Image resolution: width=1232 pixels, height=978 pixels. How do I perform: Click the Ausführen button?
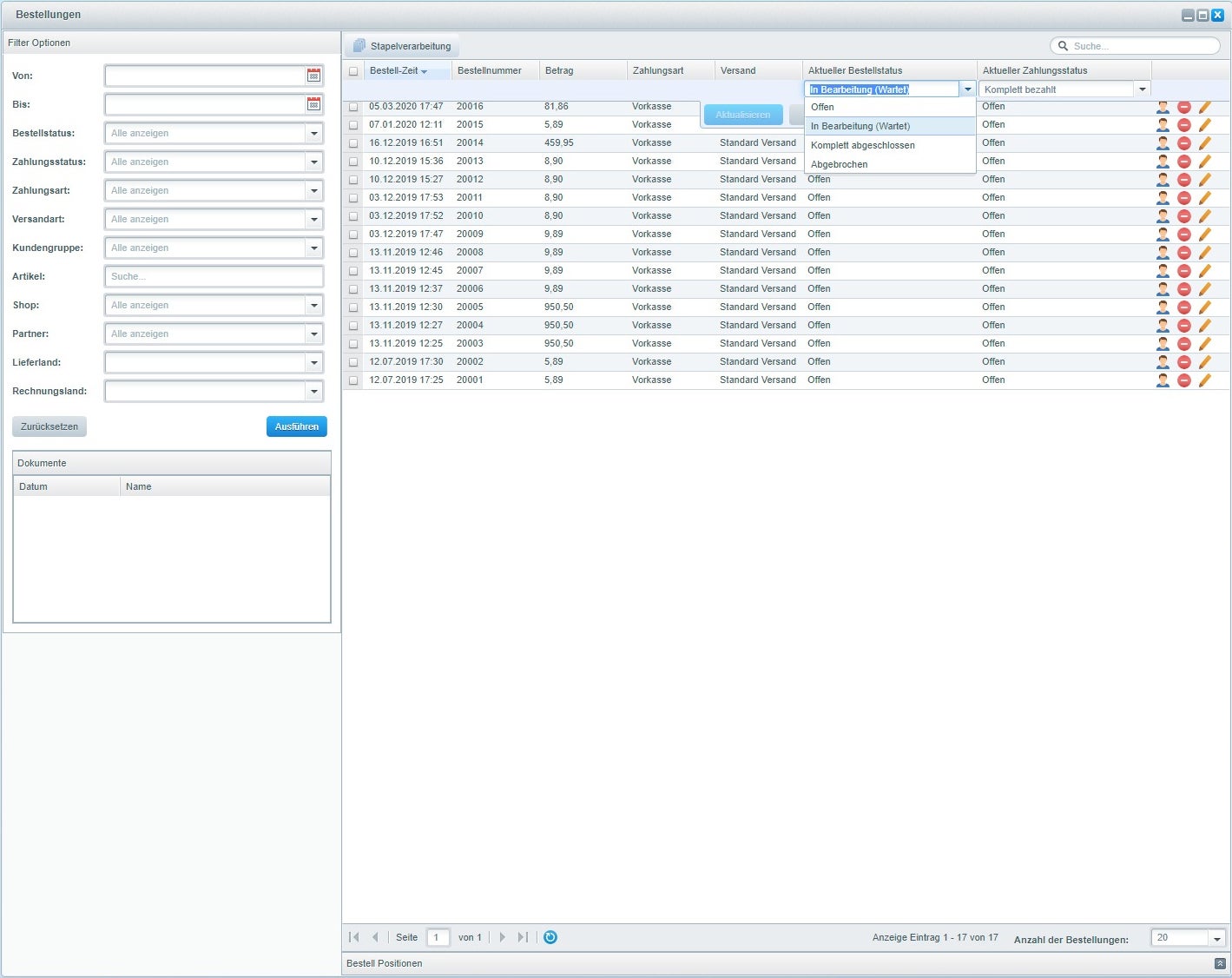point(297,426)
